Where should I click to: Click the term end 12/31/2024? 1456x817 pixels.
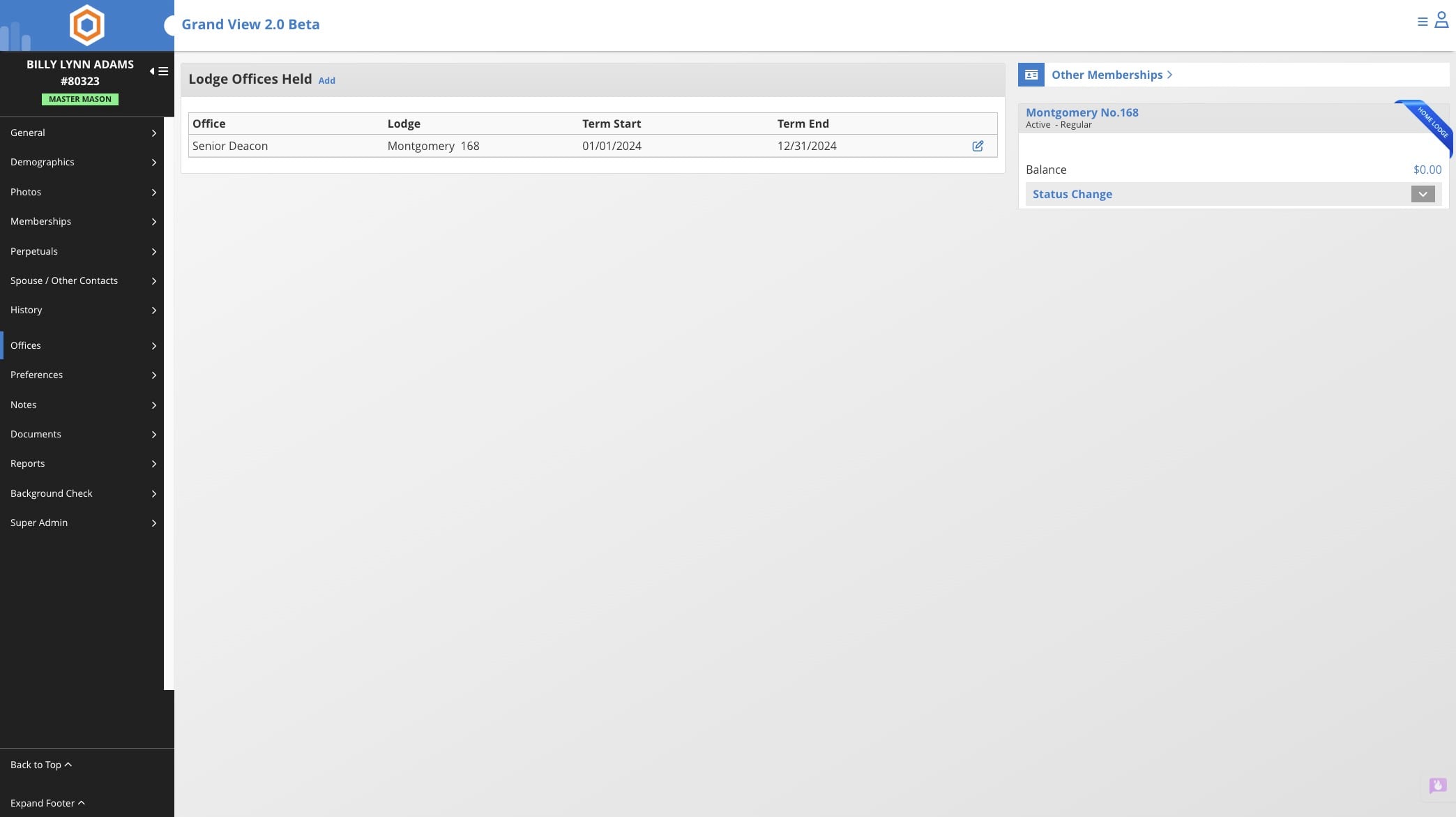point(807,146)
